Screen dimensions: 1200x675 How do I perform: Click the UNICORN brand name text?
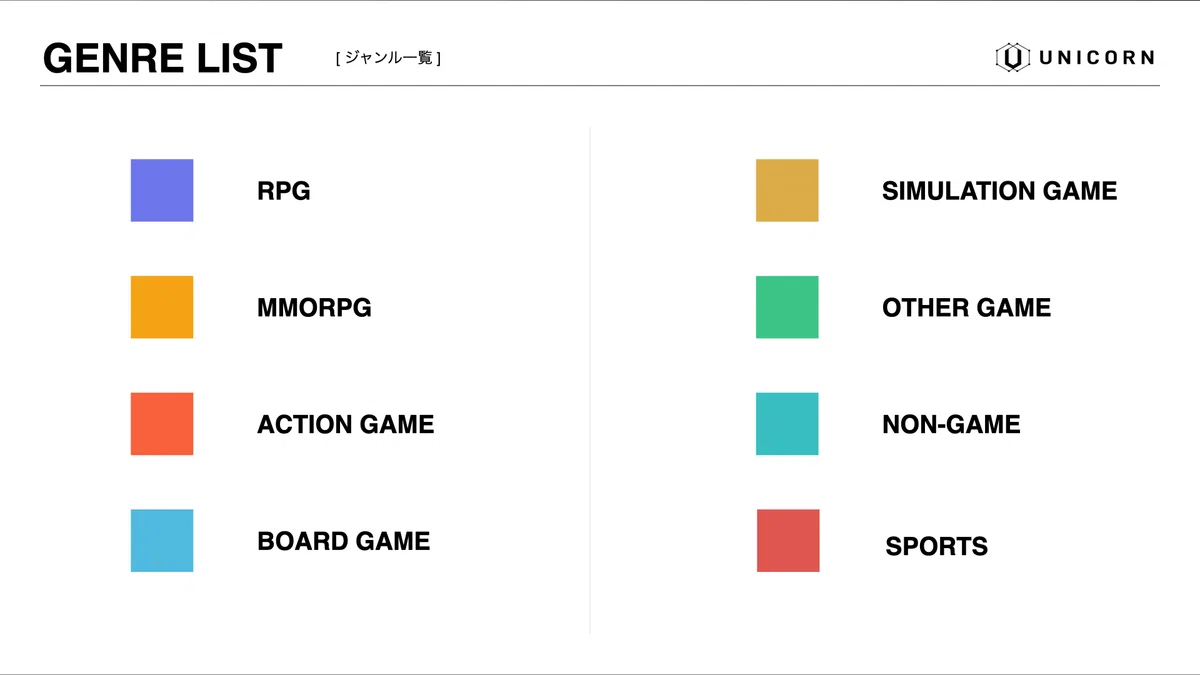tap(1096, 58)
